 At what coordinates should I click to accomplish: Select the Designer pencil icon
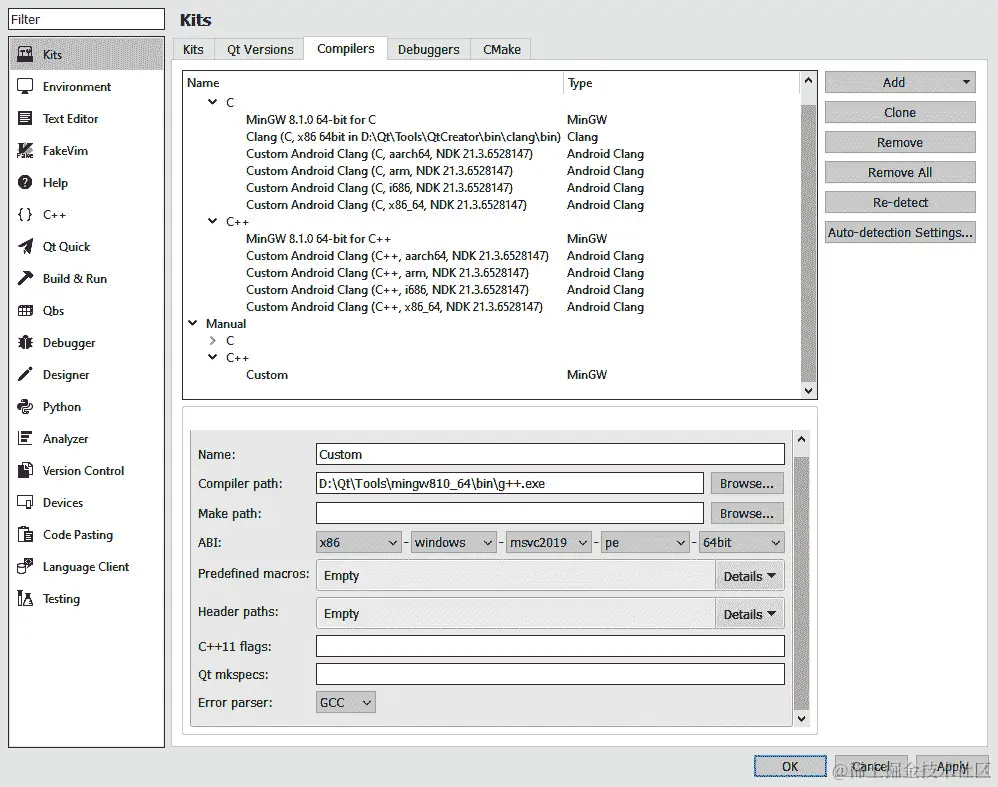25,374
